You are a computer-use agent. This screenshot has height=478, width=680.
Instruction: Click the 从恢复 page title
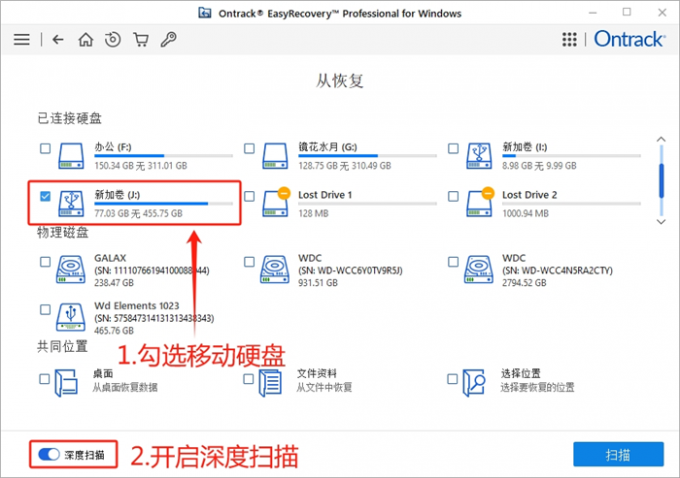click(340, 81)
